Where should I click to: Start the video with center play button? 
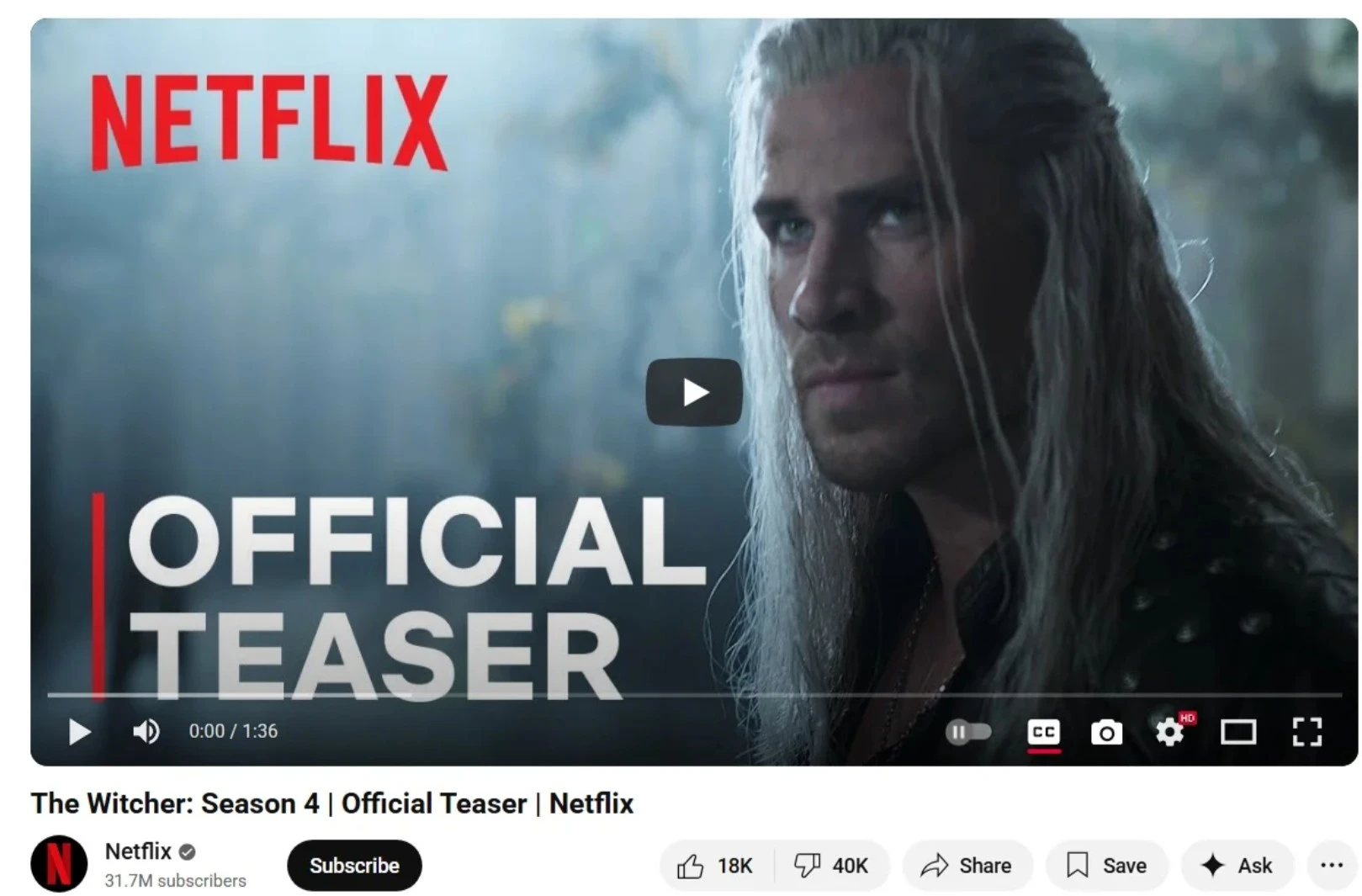point(694,392)
